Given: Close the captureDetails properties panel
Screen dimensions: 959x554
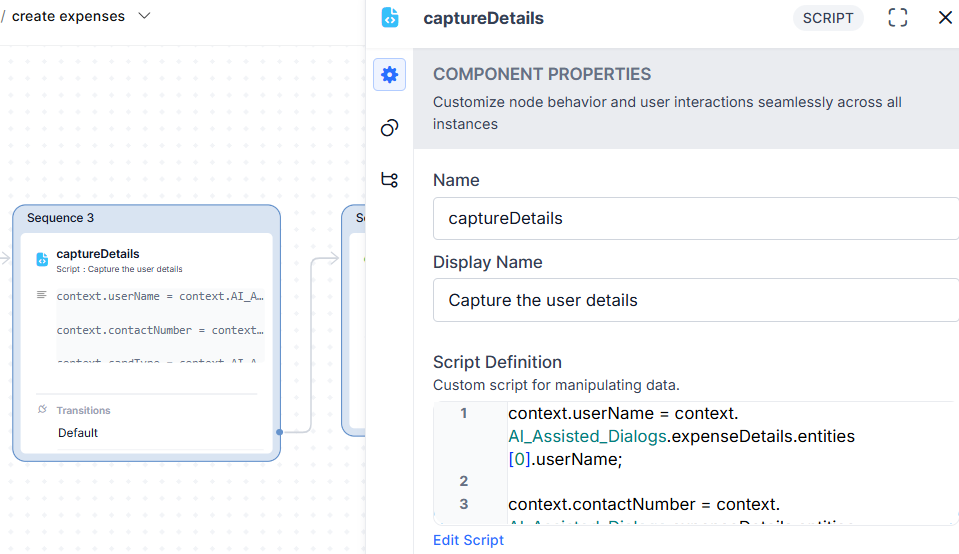Looking at the screenshot, I should click(945, 18).
